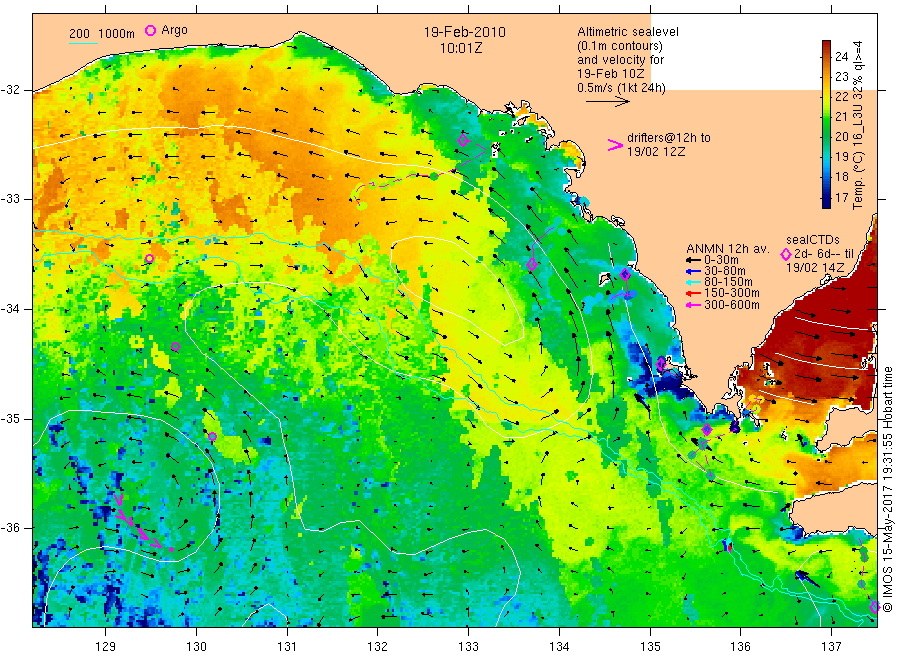900x660 pixels.
Task: Select seal CTD diamond at the bottom-right corner of the map
Action: tap(874, 607)
